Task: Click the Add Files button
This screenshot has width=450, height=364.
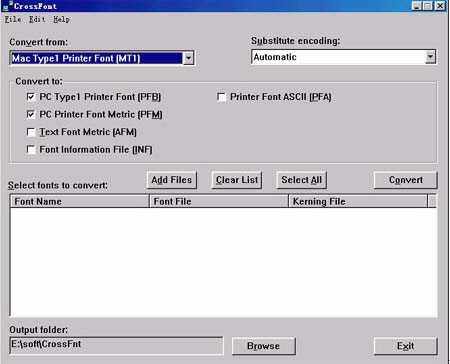Action: click(172, 180)
